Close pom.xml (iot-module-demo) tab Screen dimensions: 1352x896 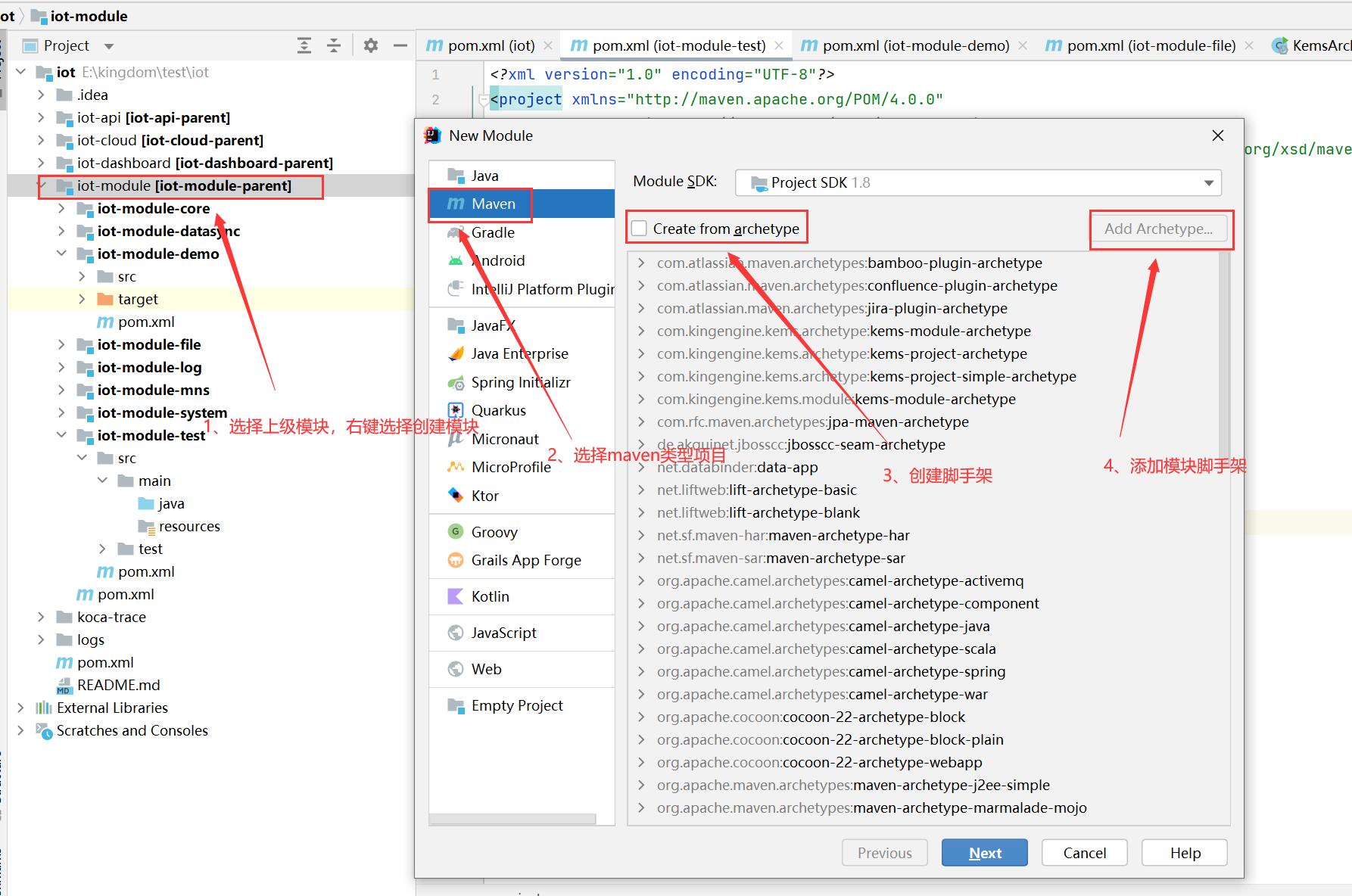(x=1023, y=45)
